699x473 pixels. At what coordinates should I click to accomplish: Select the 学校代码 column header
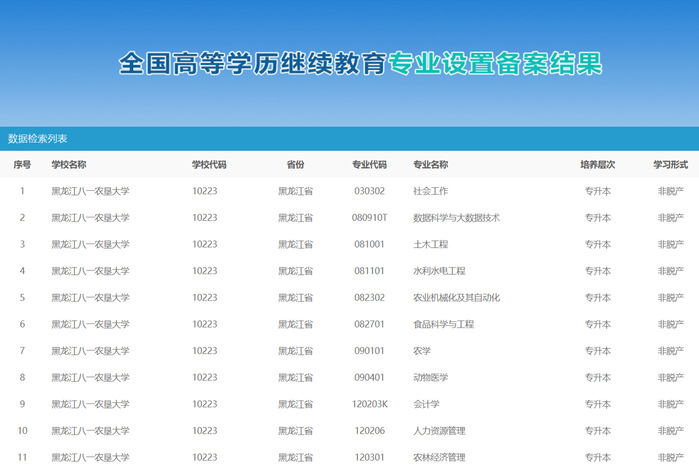[209, 164]
